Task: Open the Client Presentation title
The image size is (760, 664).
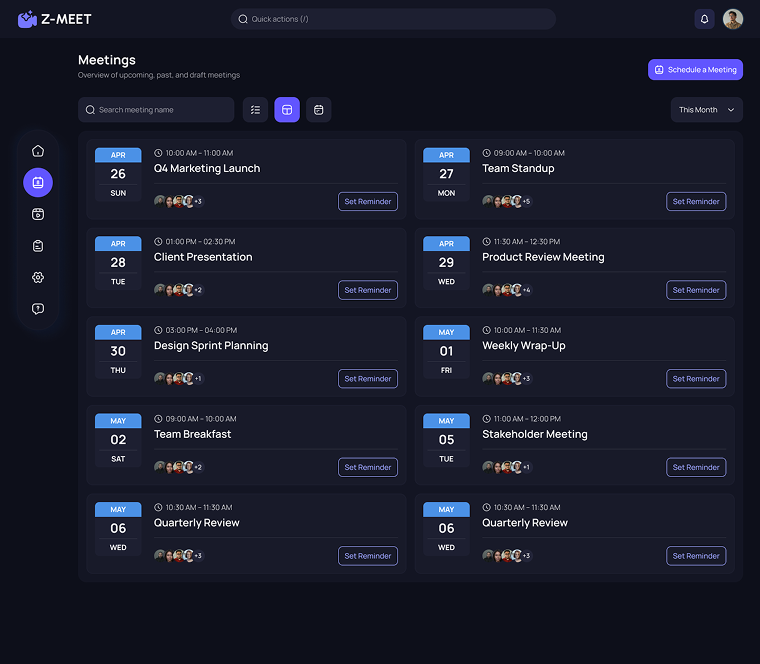Action: click(203, 257)
